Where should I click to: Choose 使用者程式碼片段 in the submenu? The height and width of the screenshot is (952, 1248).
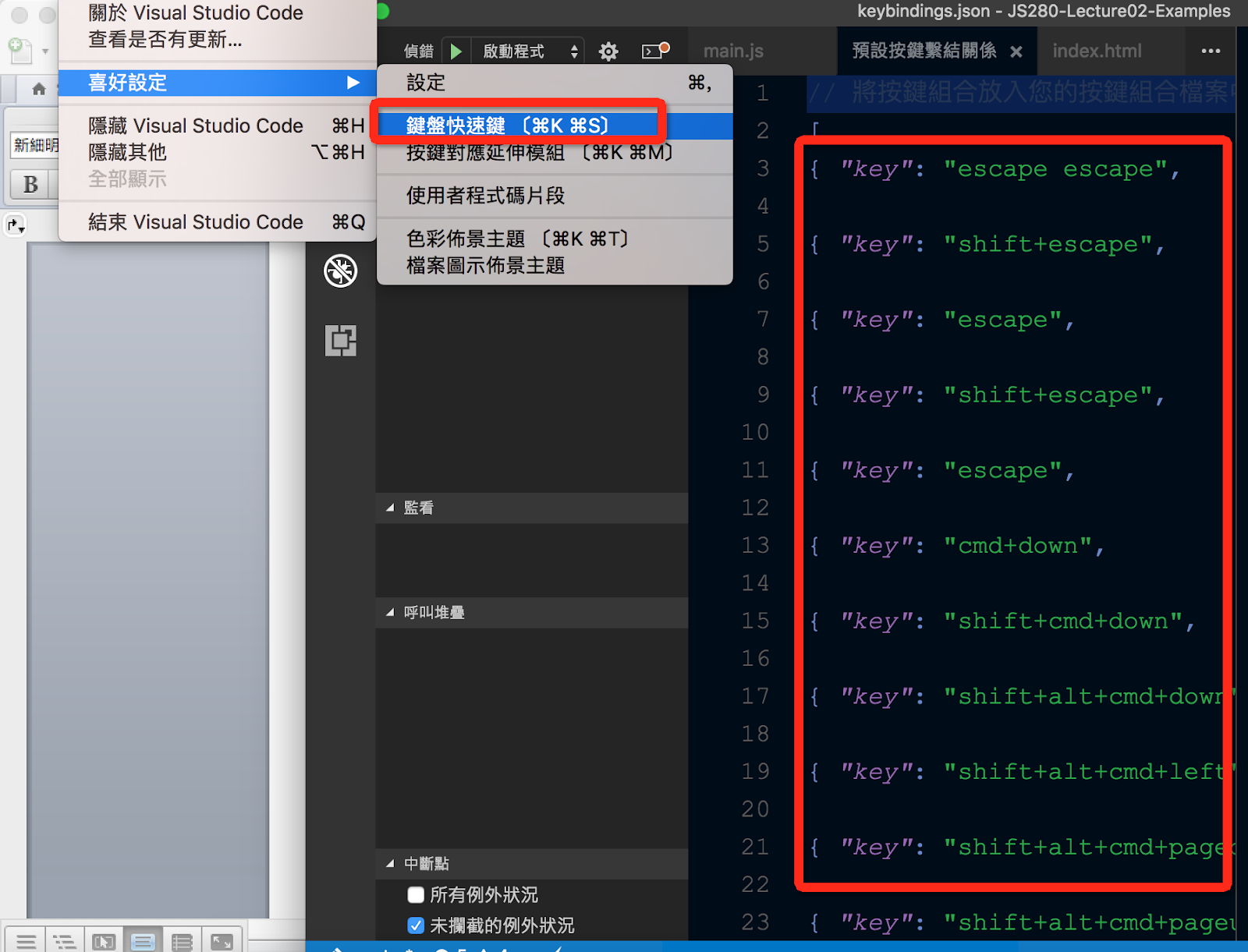point(555,196)
